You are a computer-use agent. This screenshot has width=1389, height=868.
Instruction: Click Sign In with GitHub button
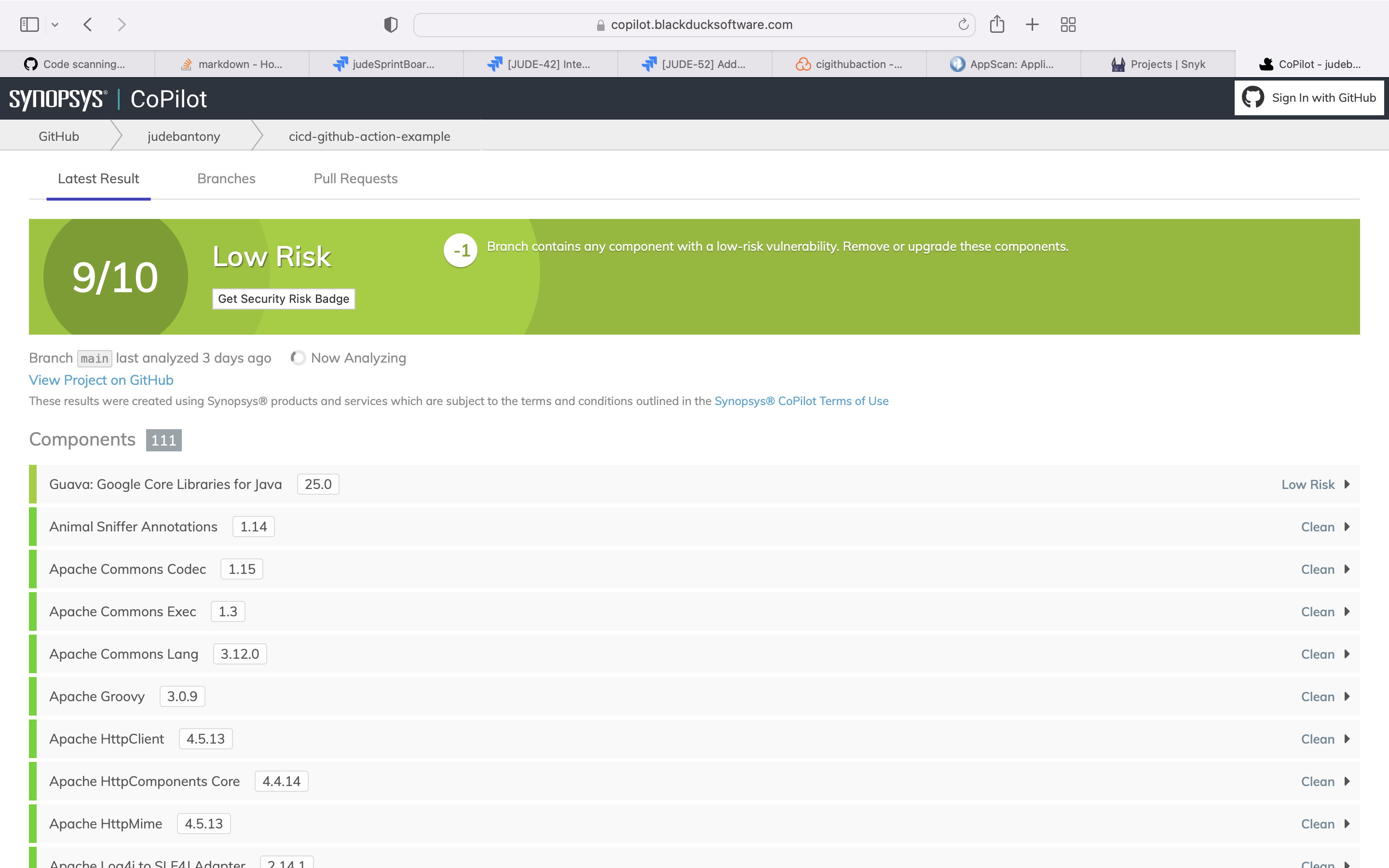click(x=1309, y=97)
